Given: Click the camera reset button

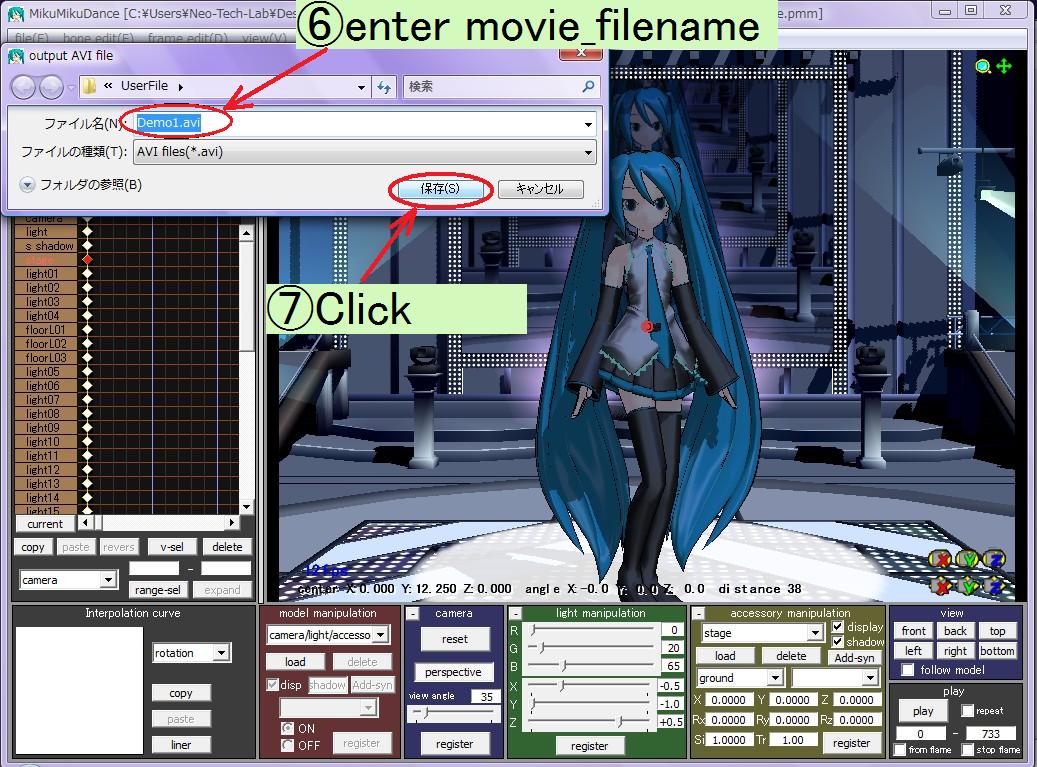Looking at the screenshot, I should pyautogui.click(x=454, y=639).
